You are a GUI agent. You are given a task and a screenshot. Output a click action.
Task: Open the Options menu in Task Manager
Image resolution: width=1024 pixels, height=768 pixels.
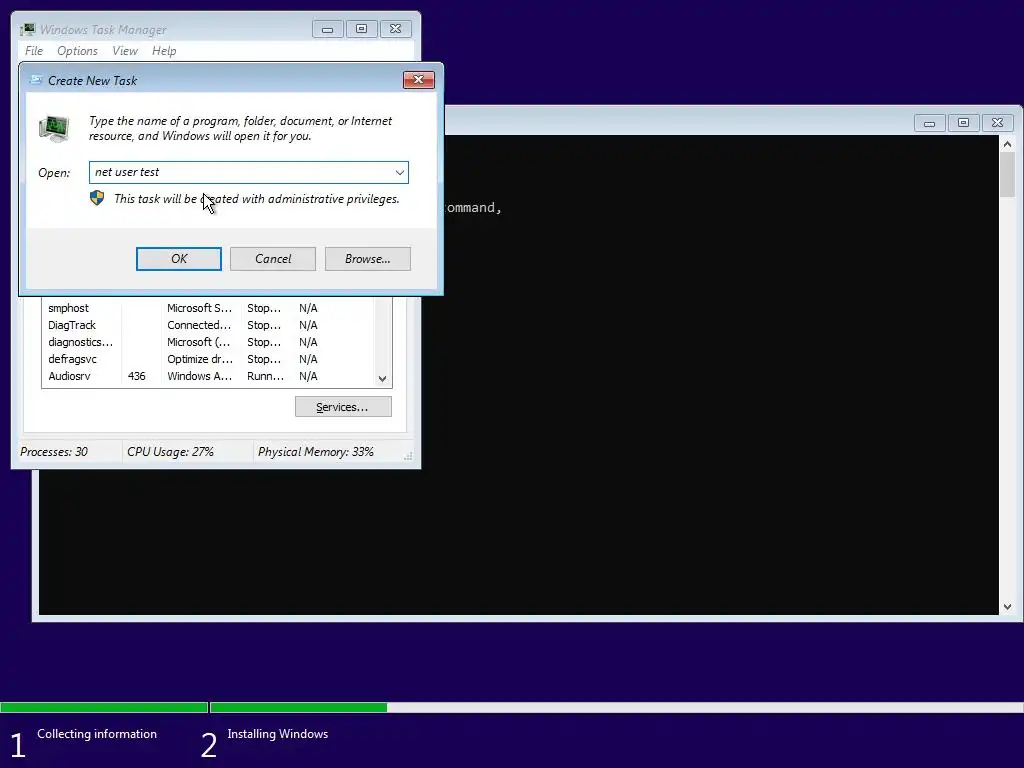(77, 51)
